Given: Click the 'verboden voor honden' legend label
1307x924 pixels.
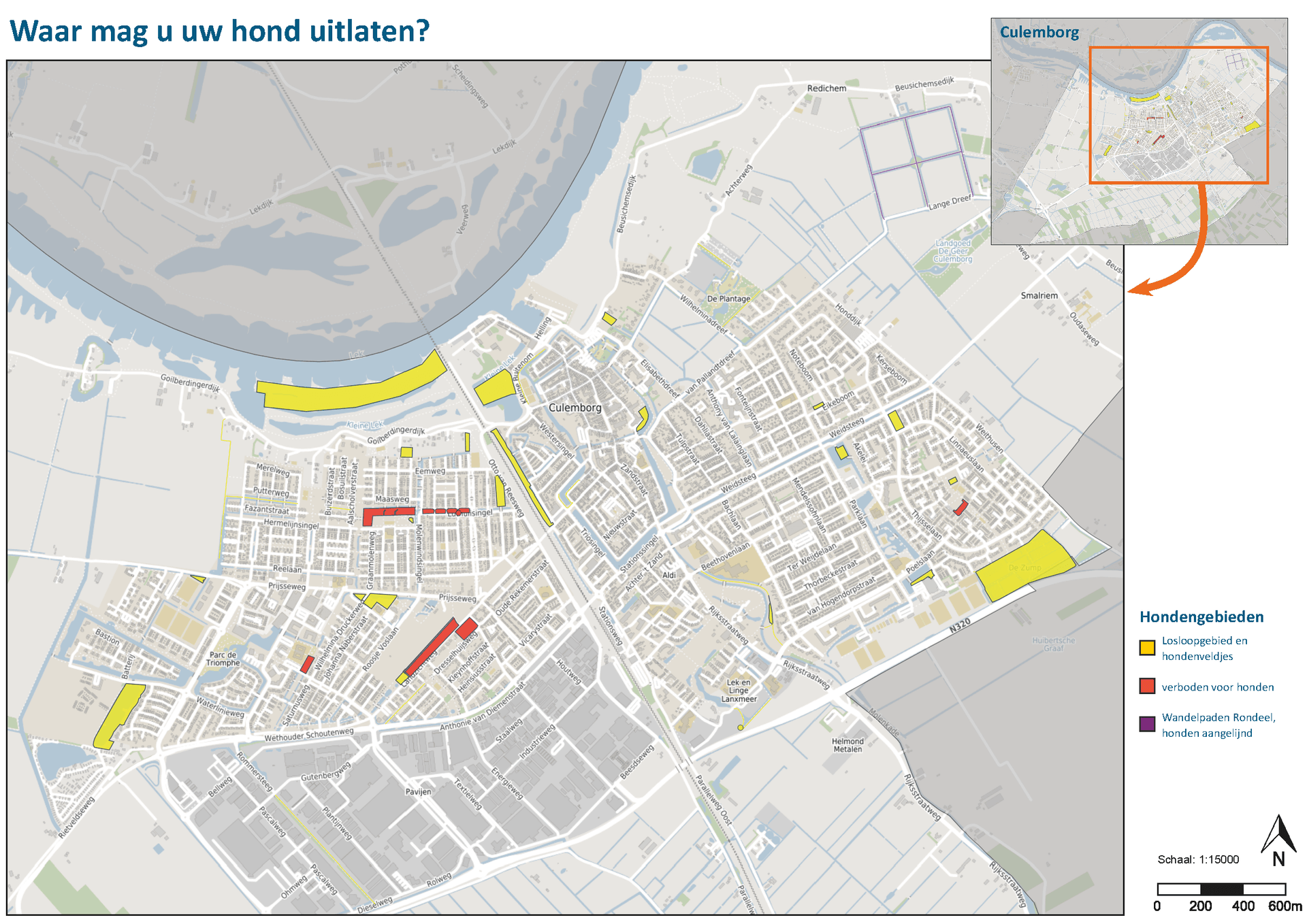Looking at the screenshot, I should (1218, 687).
